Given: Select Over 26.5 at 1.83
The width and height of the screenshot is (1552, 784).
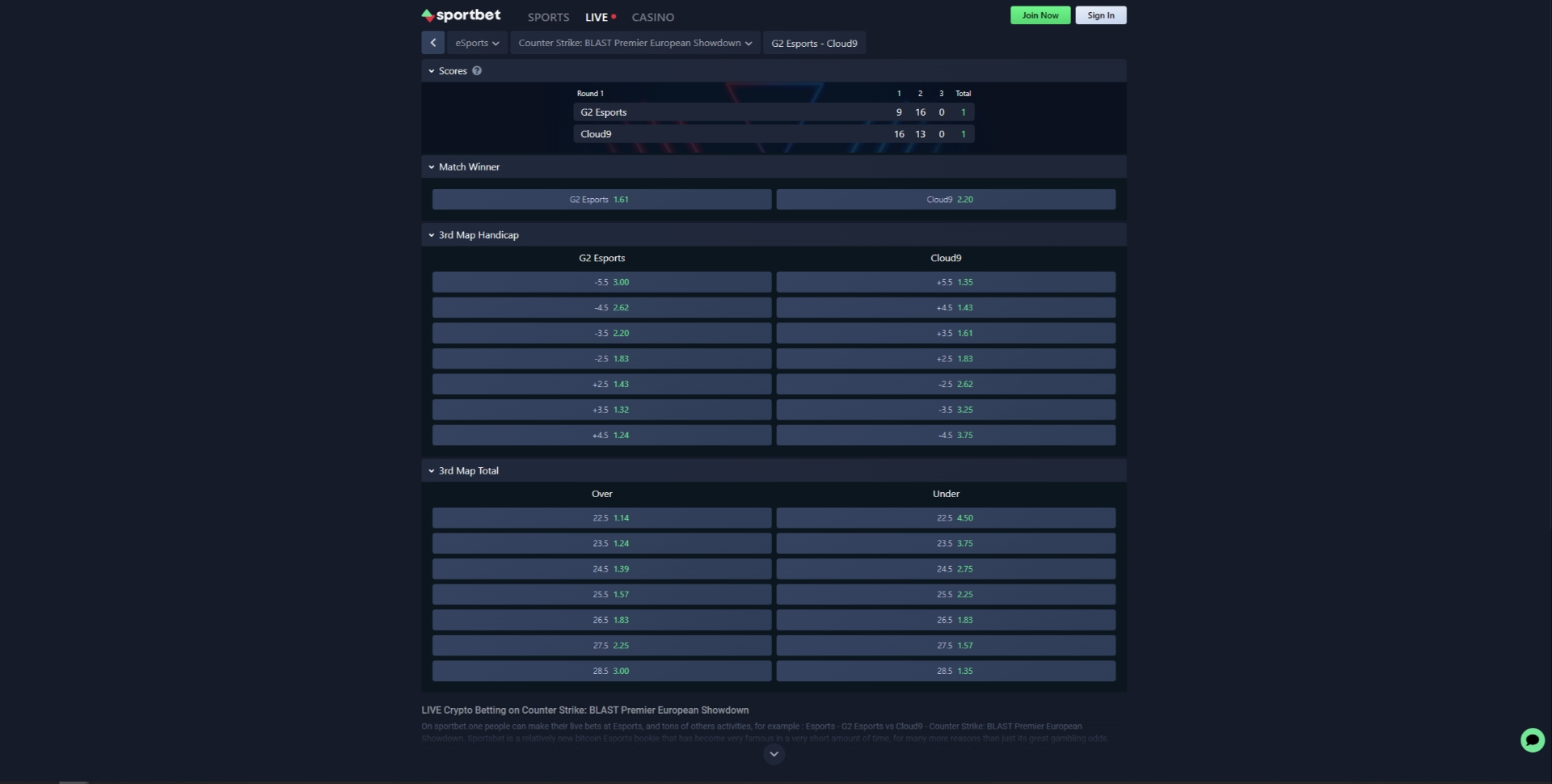Looking at the screenshot, I should 601,620.
